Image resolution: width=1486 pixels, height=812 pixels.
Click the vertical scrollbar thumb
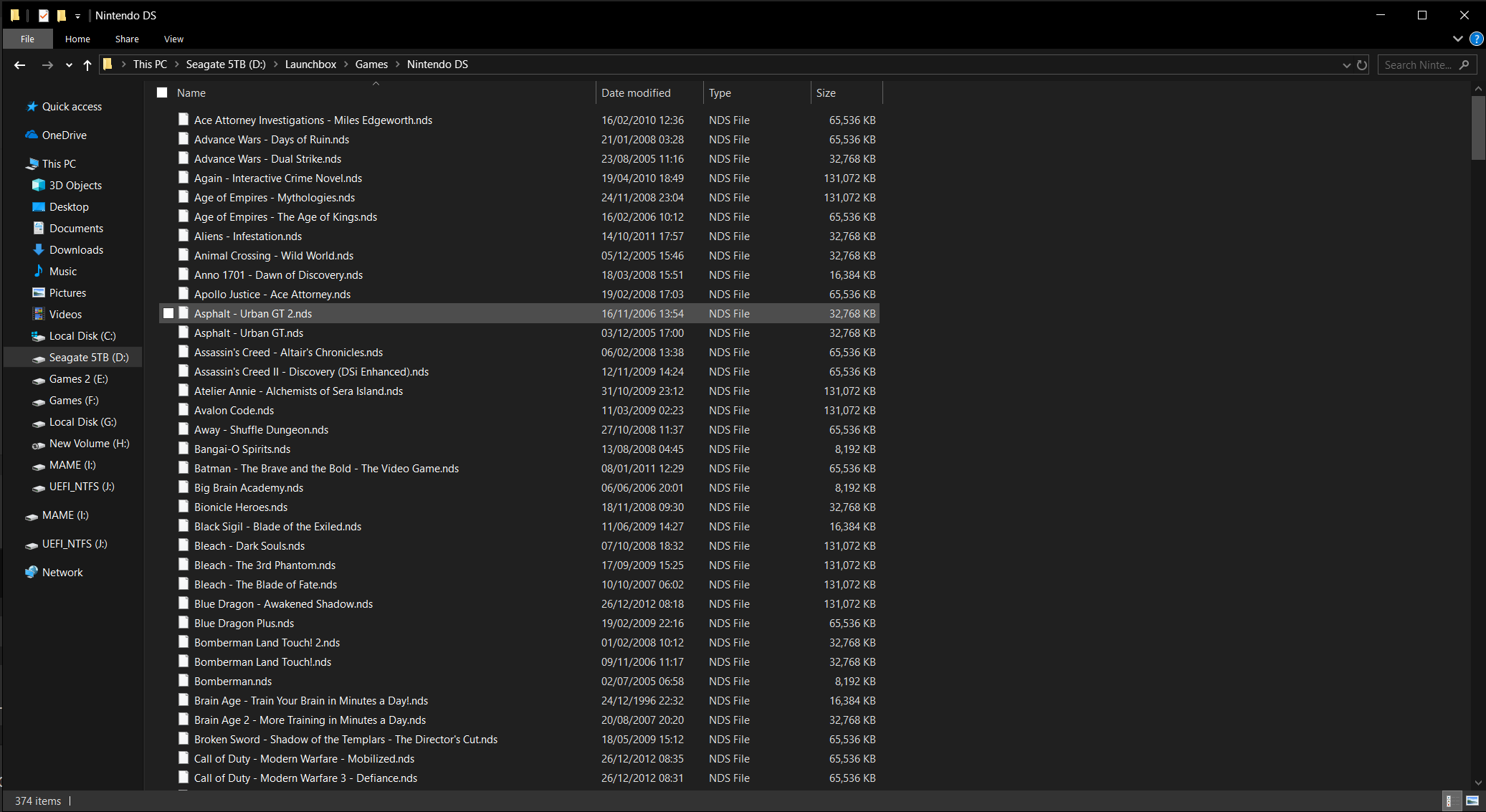[x=1478, y=128]
